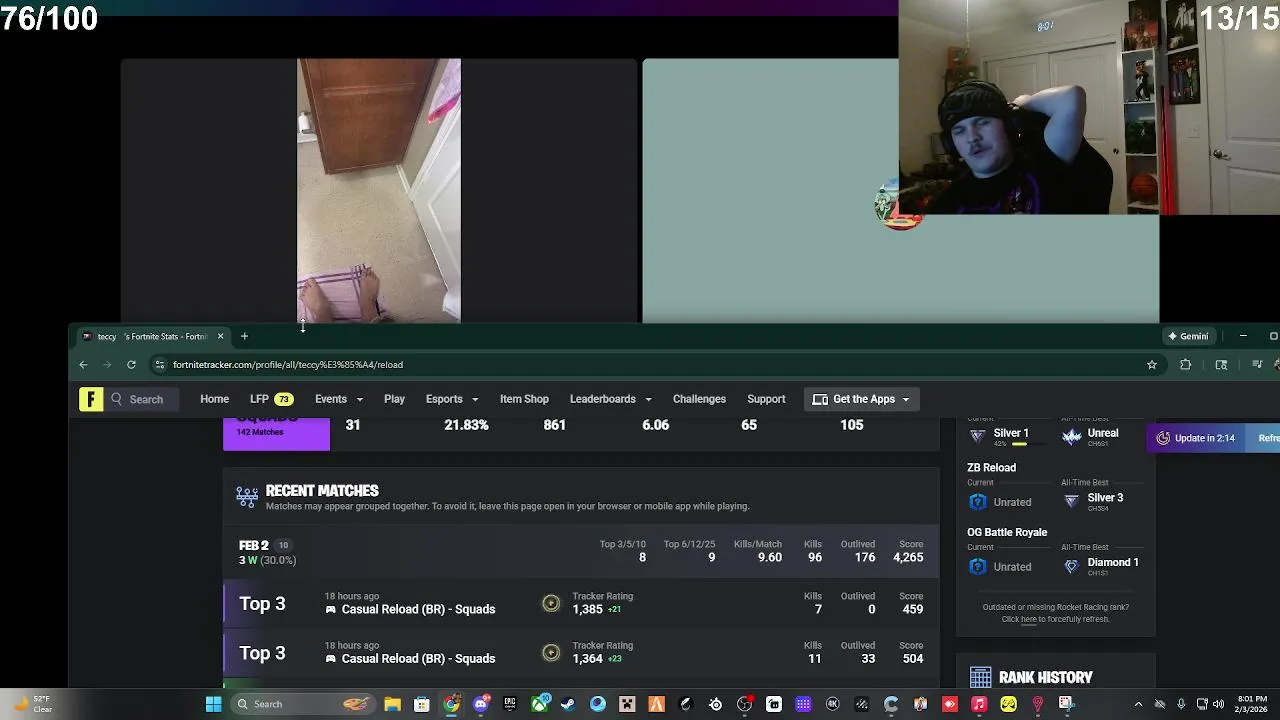
Task: Open the Home menu item
Action: tap(214, 399)
